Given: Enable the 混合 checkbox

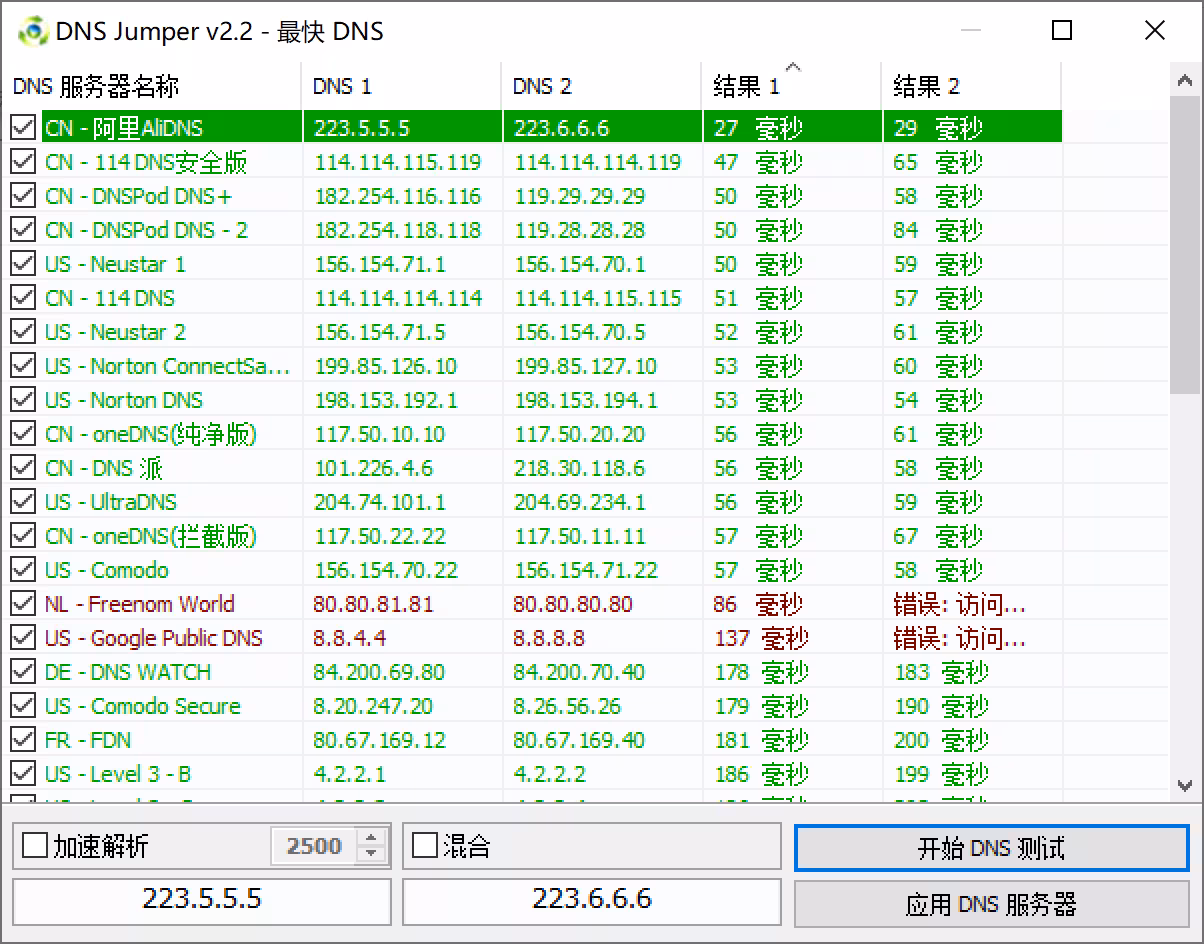Looking at the screenshot, I should (425, 846).
